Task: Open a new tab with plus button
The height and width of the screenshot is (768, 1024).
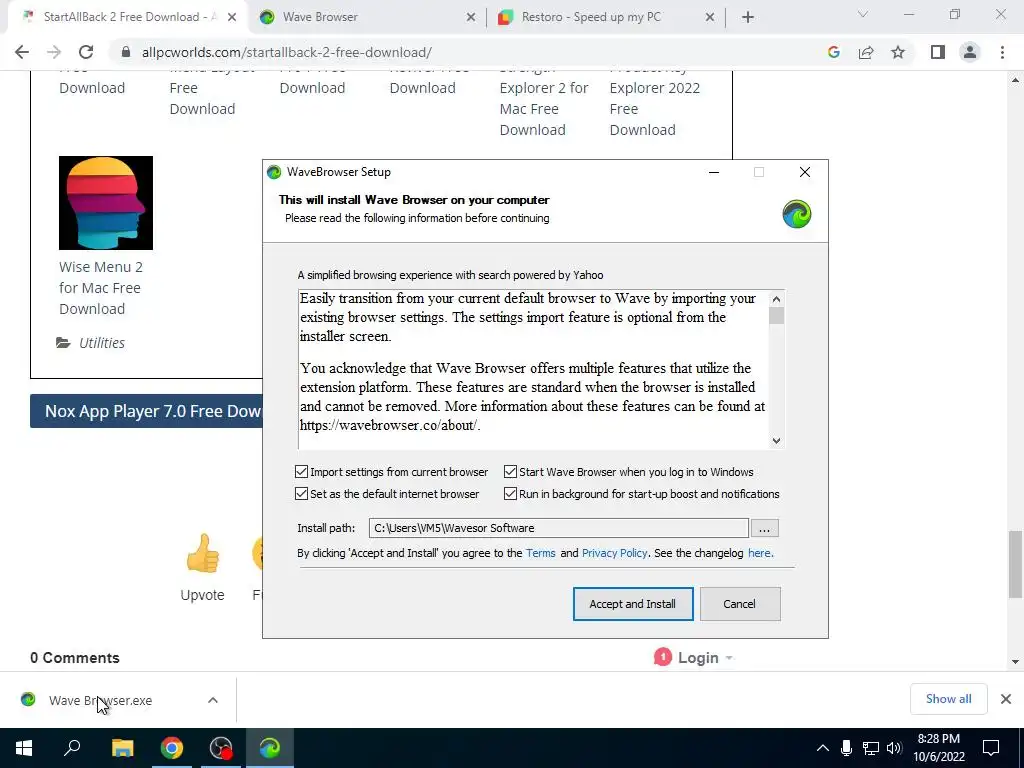Action: pyautogui.click(x=748, y=17)
